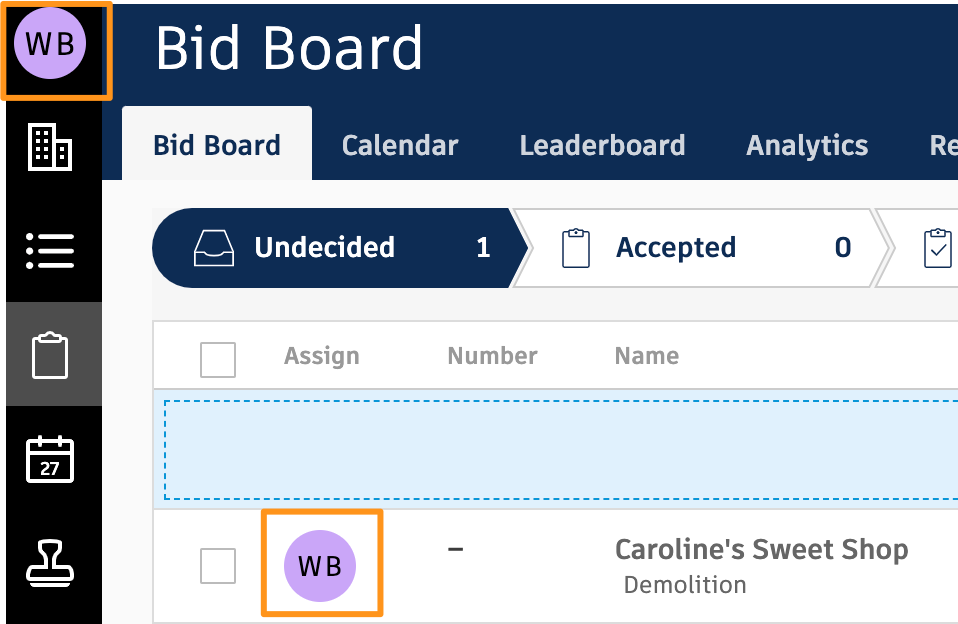
Task: Open the list view sidebar icon
Action: (x=50, y=250)
